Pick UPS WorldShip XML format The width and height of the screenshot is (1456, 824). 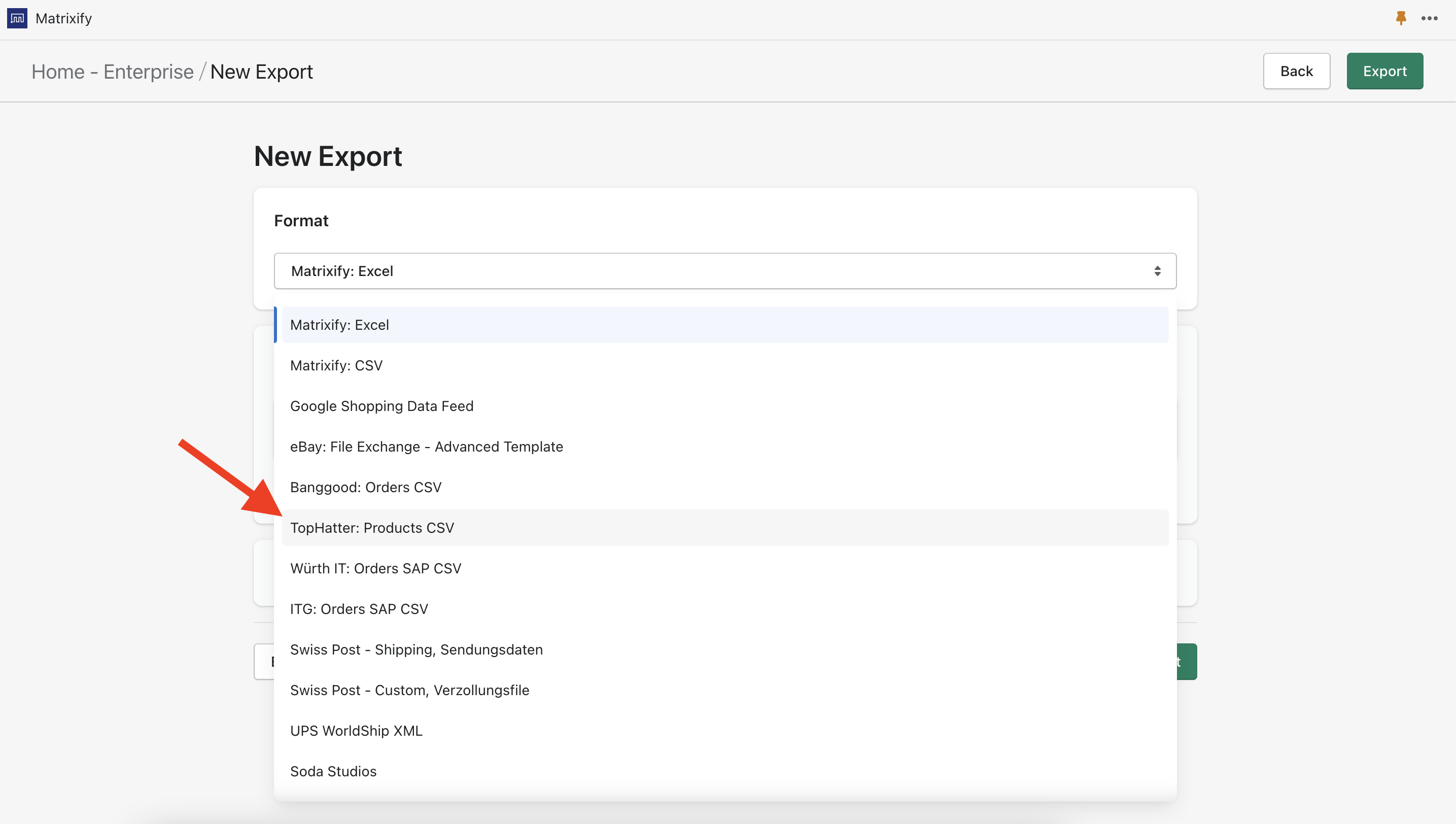(356, 730)
